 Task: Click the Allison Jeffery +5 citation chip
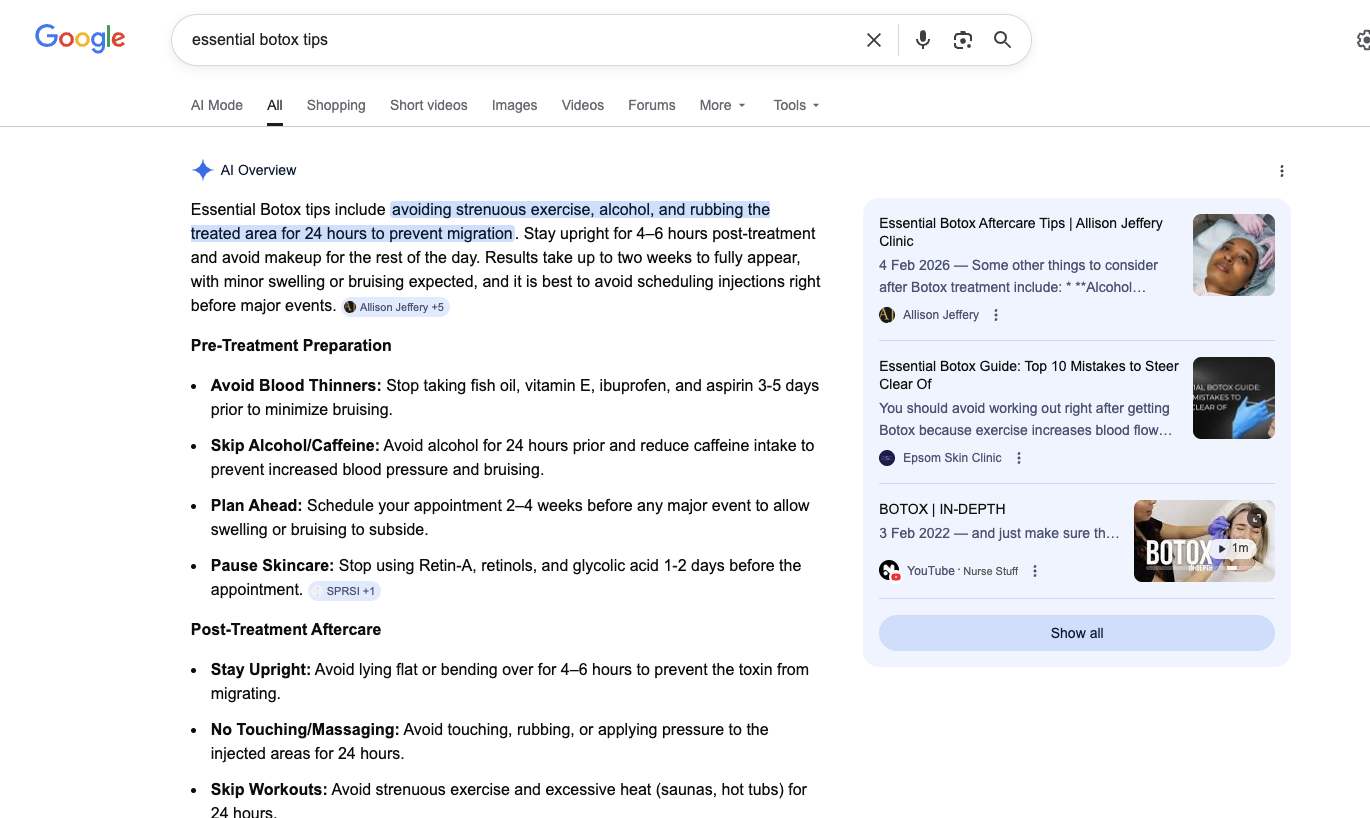click(395, 307)
